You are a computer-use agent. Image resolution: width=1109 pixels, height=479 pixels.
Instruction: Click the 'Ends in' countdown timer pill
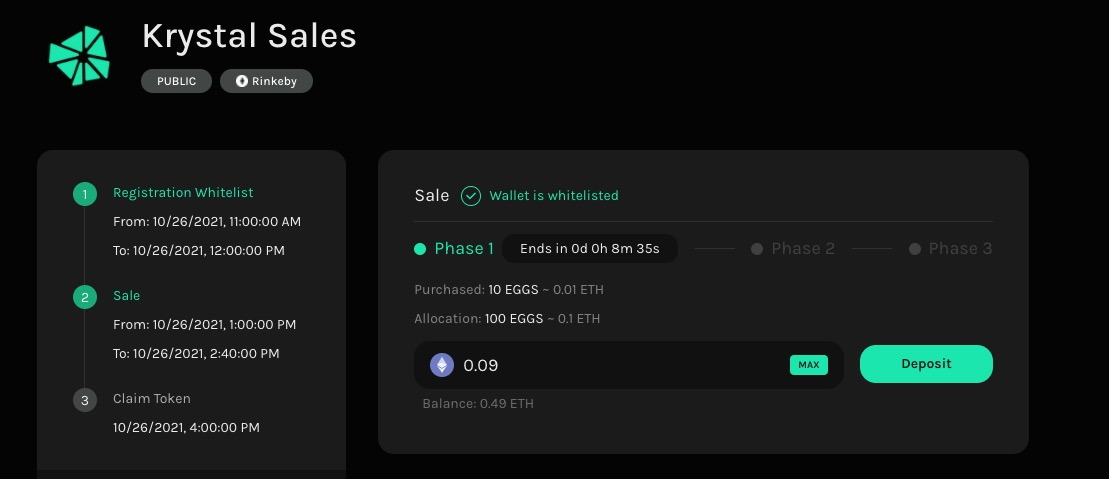[590, 249]
